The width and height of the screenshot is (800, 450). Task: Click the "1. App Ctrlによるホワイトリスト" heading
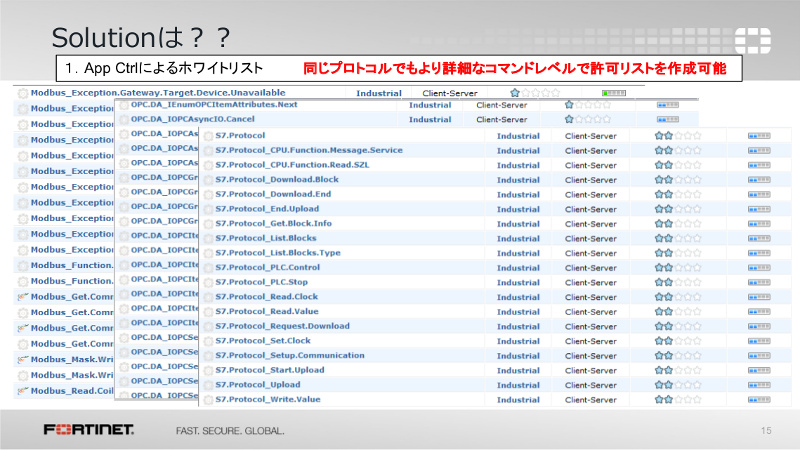(x=163, y=68)
